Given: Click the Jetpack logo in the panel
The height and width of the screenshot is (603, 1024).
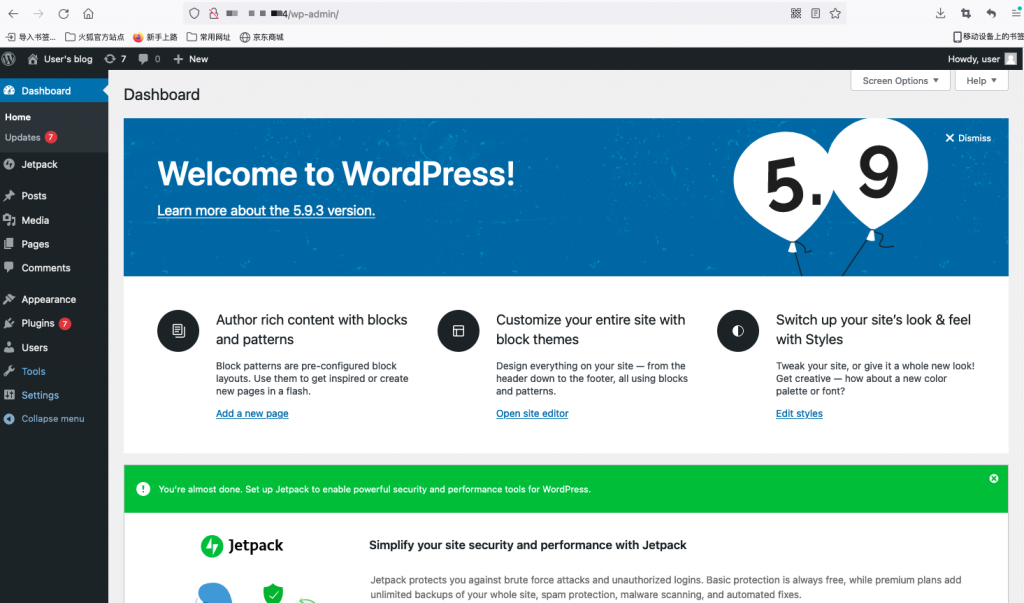Looking at the screenshot, I should point(242,546).
